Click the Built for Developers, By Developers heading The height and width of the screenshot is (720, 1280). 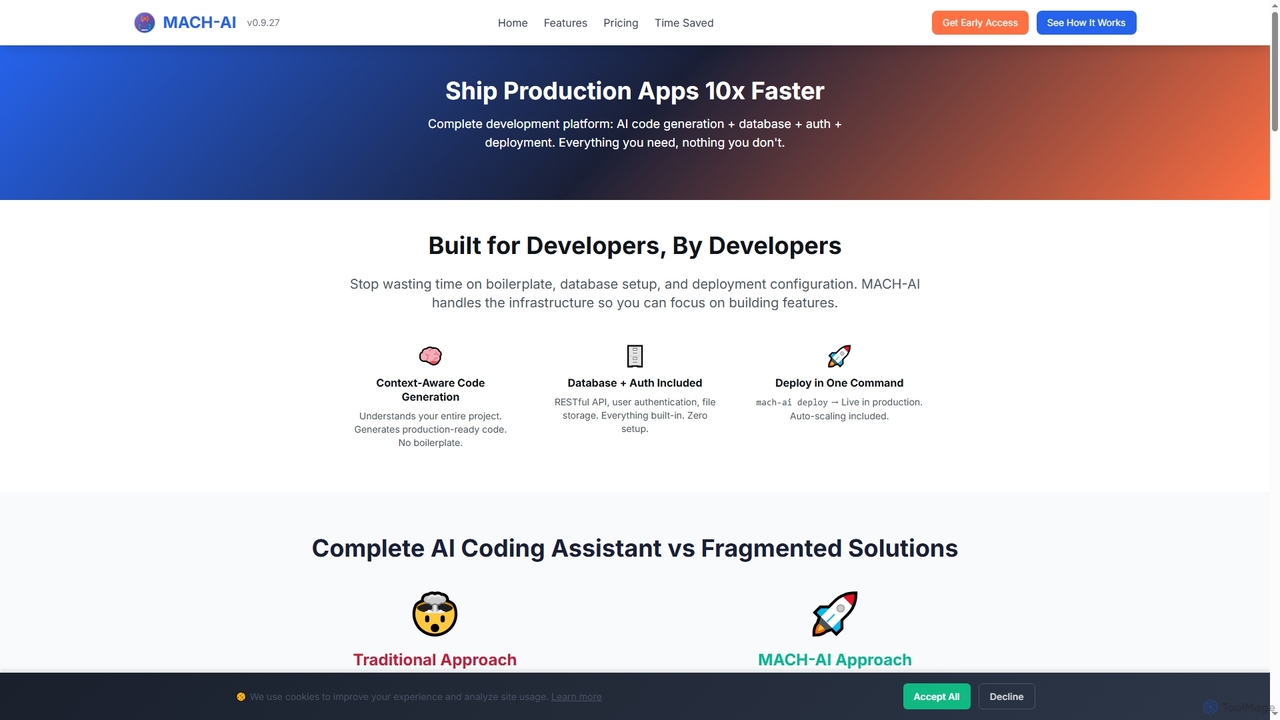635,246
